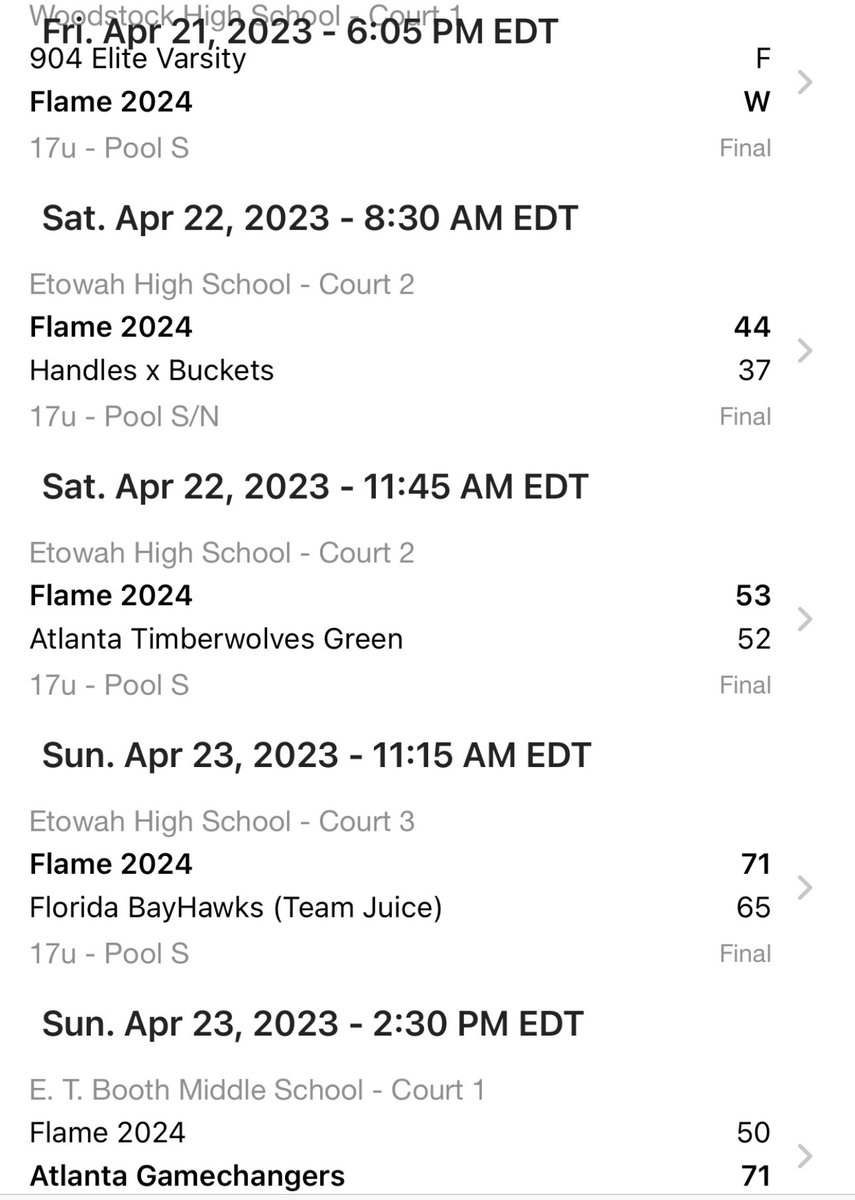Tap the Sun 11:15 AM date header
Image resolution: width=855 pixels, height=1200 pixels.
317,755
